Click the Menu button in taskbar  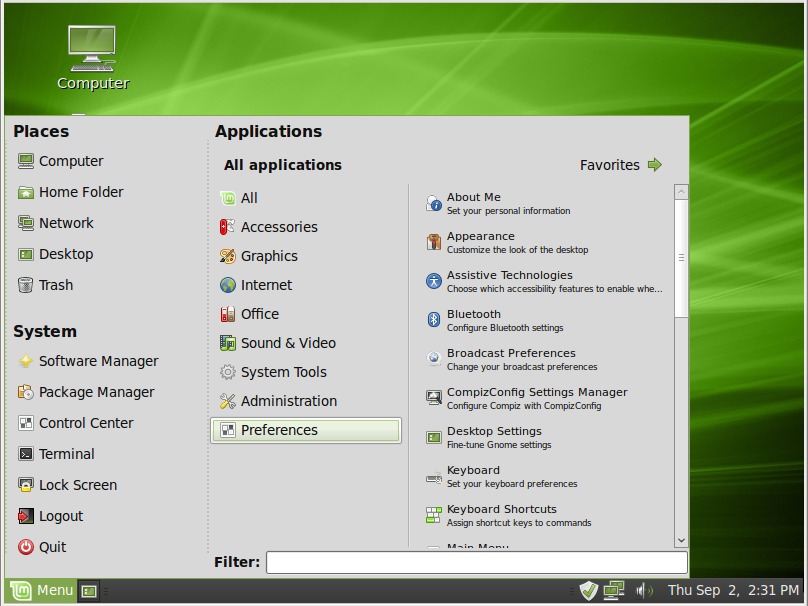[42, 591]
